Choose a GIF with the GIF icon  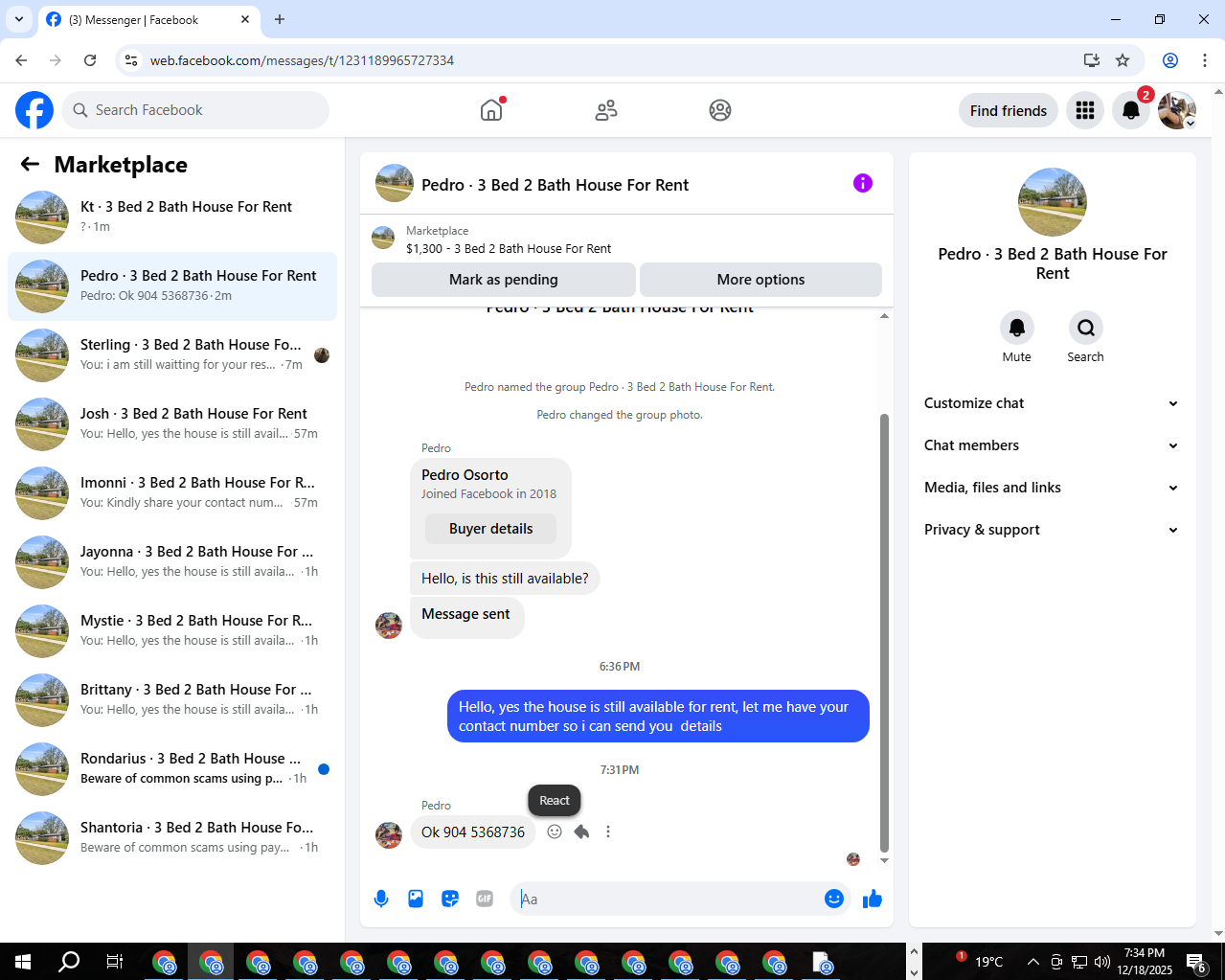click(x=485, y=899)
